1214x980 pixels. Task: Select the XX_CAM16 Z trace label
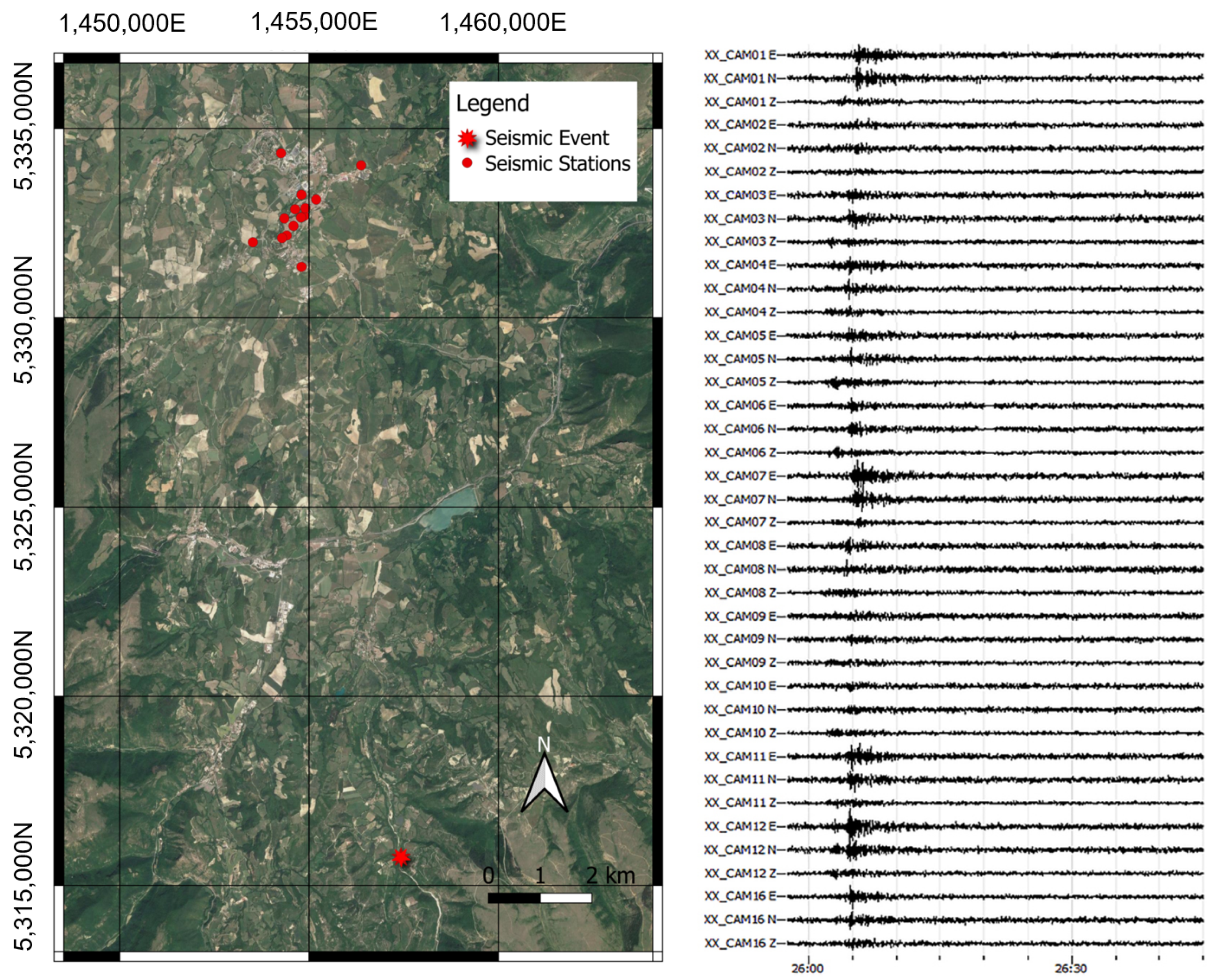click(x=740, y=943)
